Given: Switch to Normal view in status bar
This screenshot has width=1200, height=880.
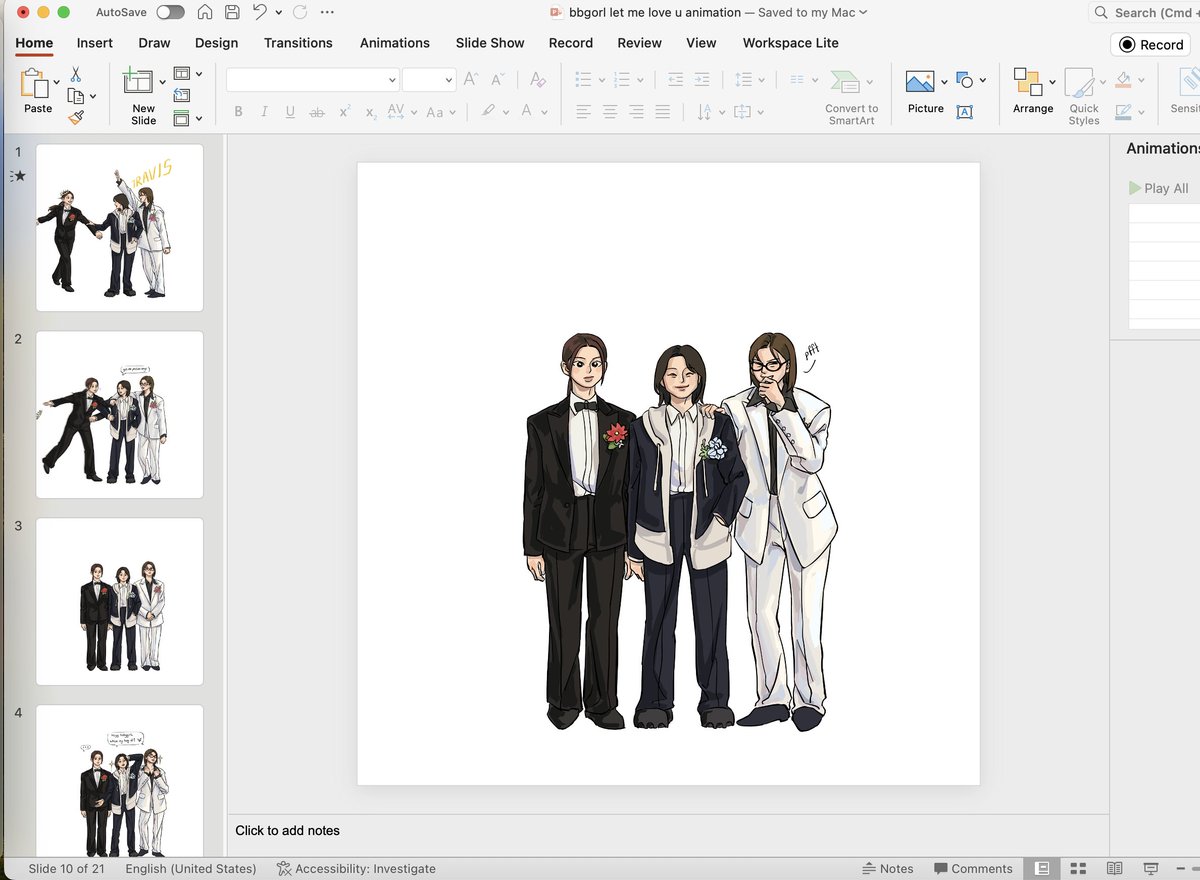Looking at the screenshot, I should 1042,868.
